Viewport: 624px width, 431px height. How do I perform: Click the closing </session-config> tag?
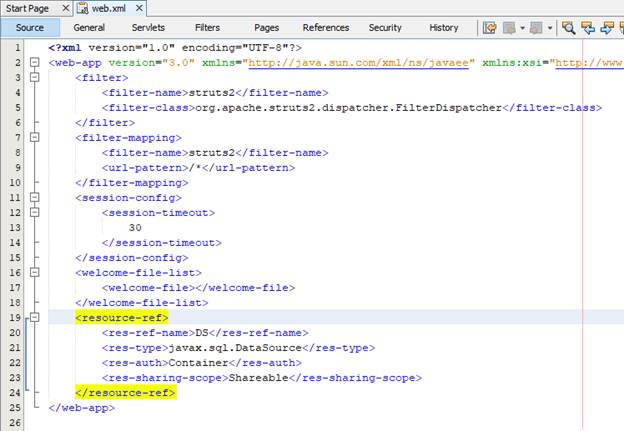coord(132,257)
